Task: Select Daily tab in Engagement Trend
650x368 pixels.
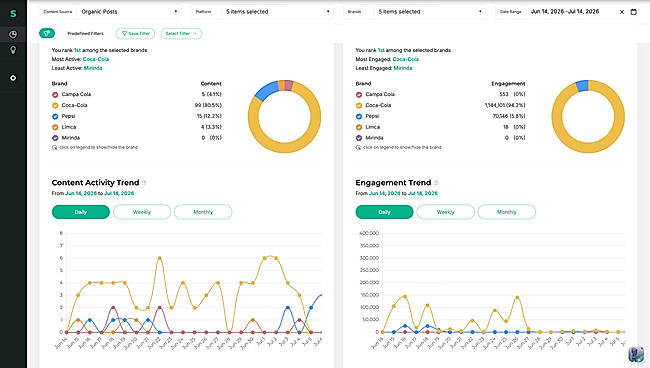Action: click(x=384, y=212)
